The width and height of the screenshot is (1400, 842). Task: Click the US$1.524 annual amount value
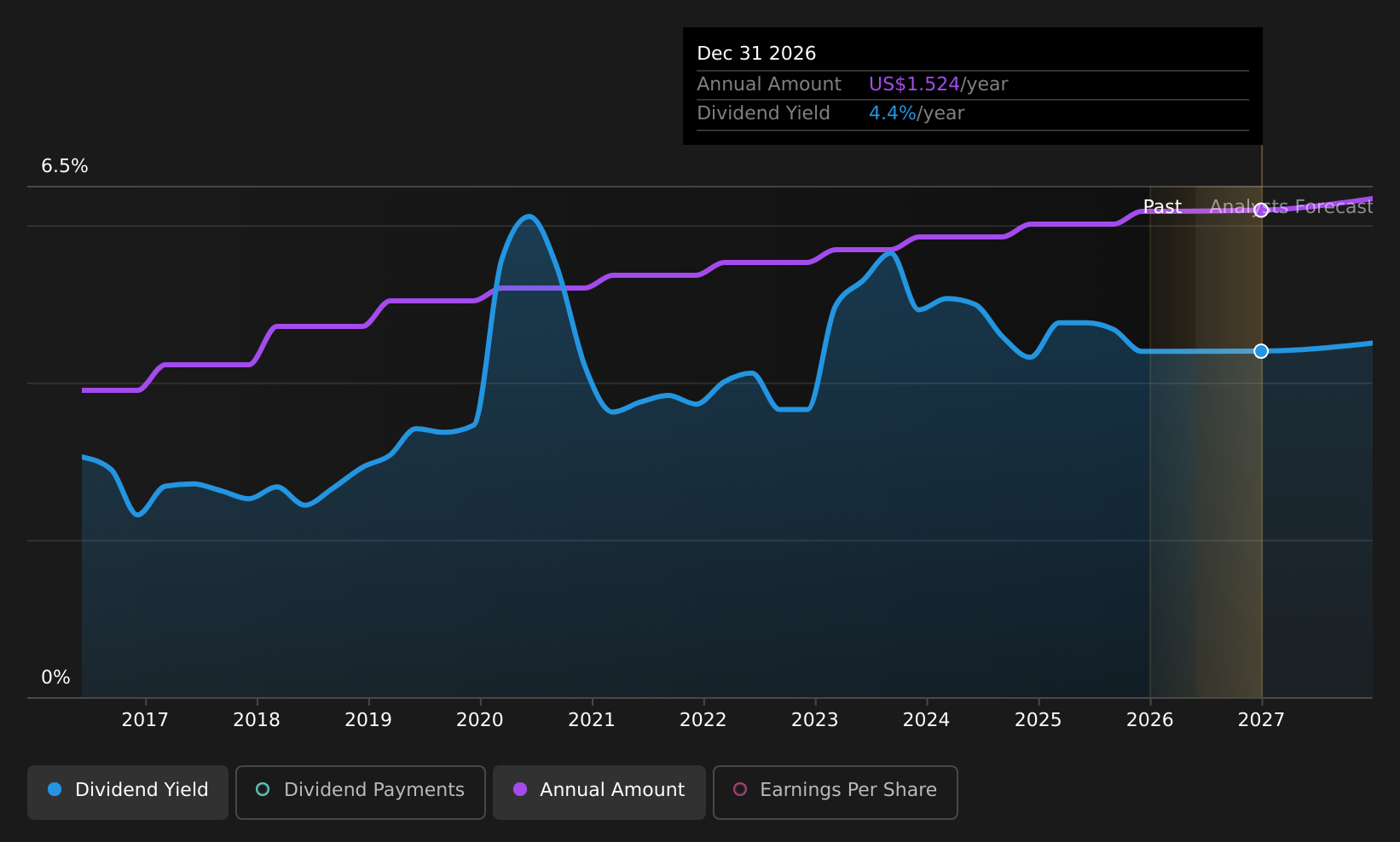click(x=914, y=84)
